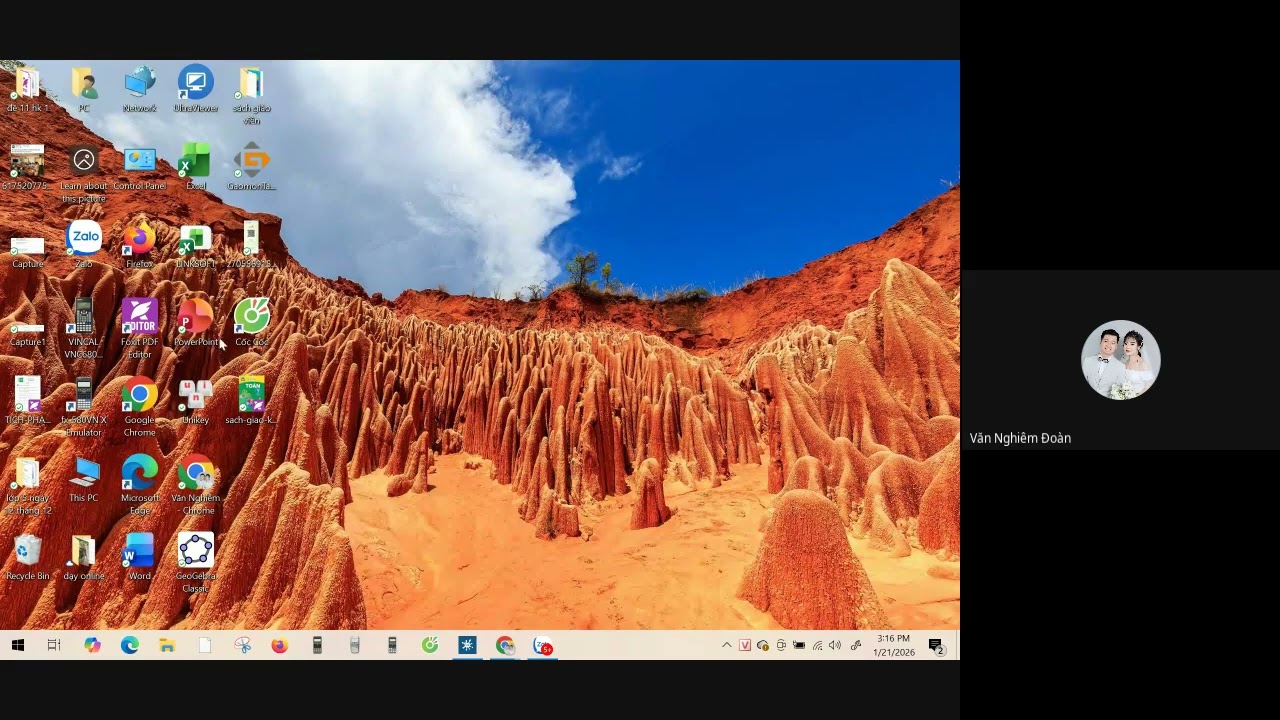Select the Capture image file
The width and height of the screenshot is (1280, 720).
tap(28, 252)
